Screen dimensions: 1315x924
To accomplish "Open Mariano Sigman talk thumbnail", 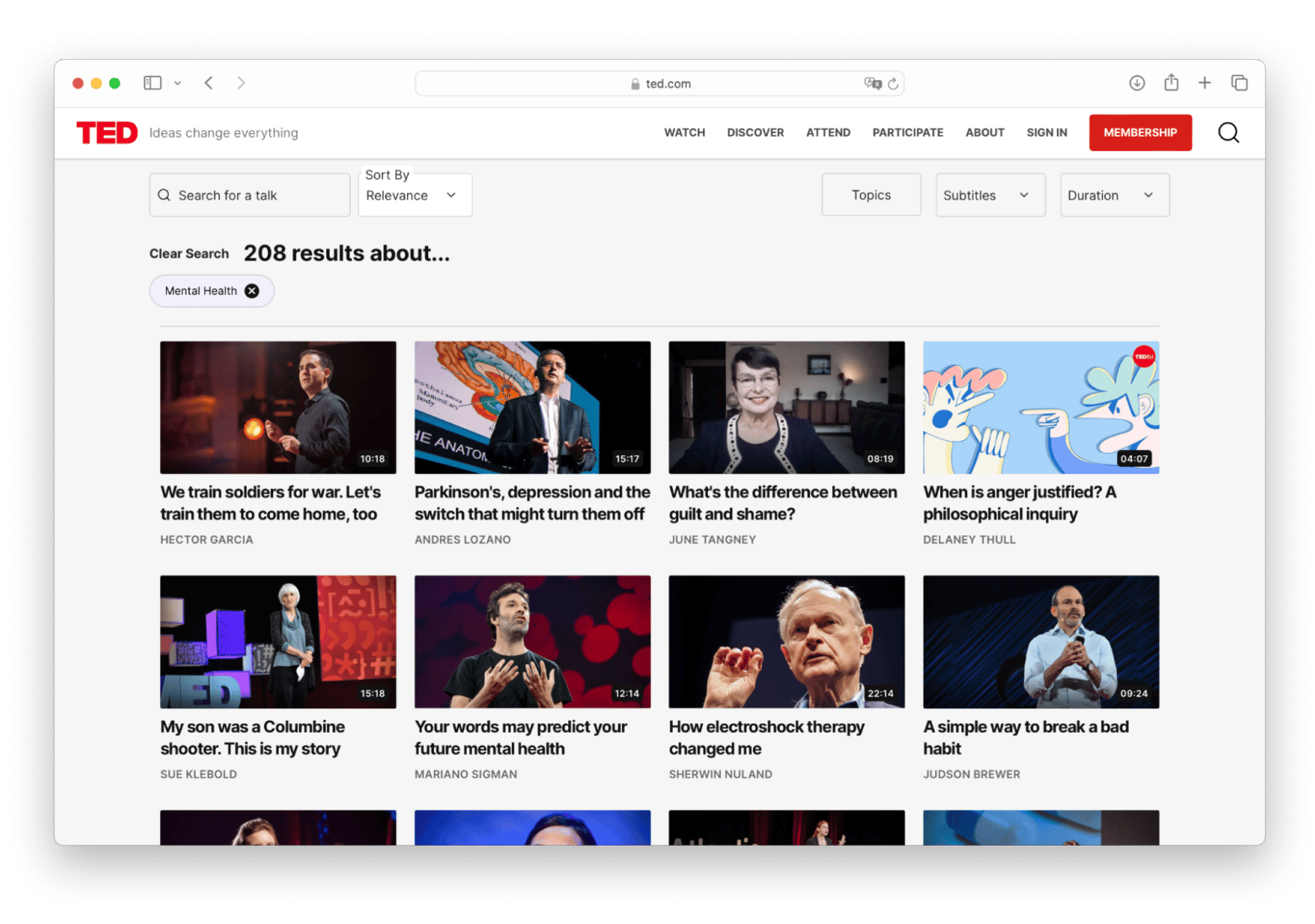I will tap(533, 642).
